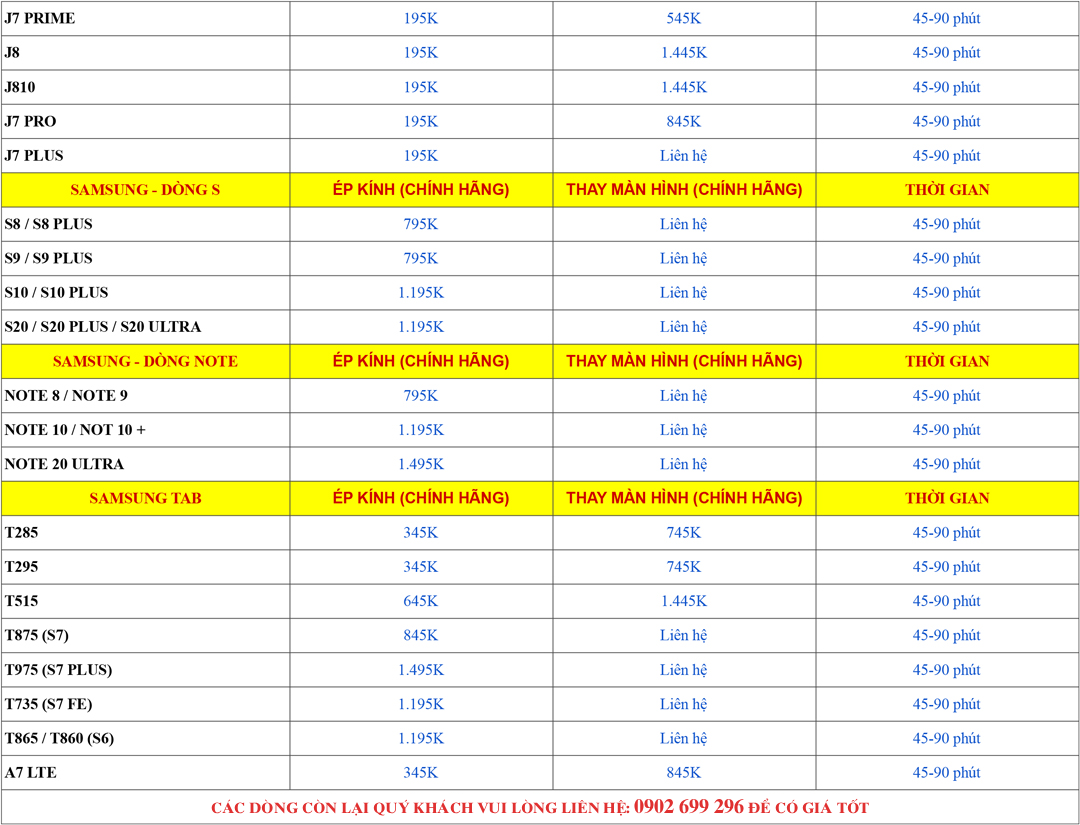Click 795K price for S9 / S9 PLUS
The image size is (1080, 825).
click(420, 258)
